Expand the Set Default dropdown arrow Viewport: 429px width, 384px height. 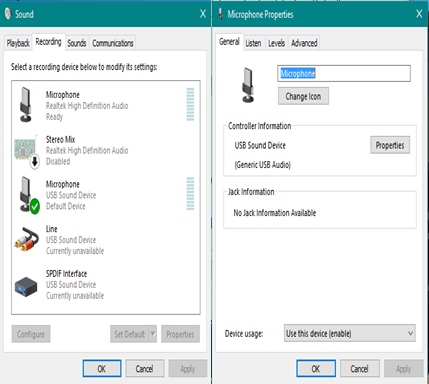[153, 334]
